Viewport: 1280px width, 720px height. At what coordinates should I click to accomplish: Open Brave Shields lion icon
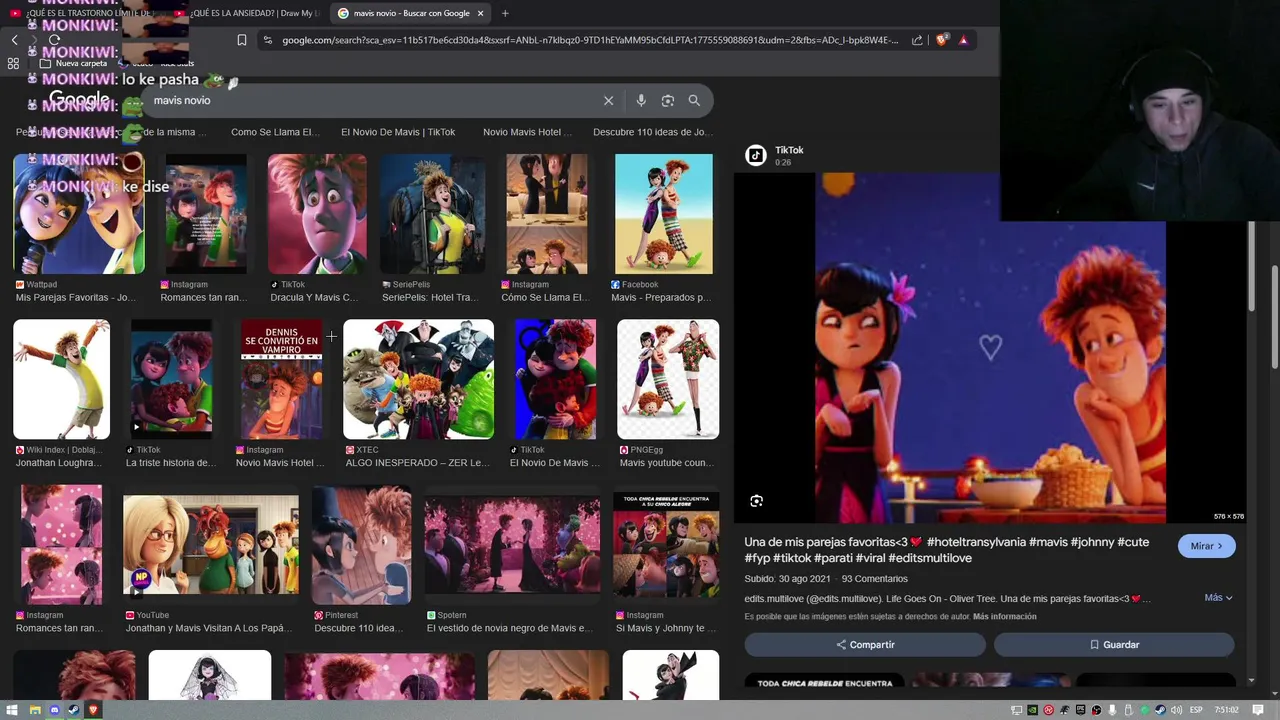(942, 40)
